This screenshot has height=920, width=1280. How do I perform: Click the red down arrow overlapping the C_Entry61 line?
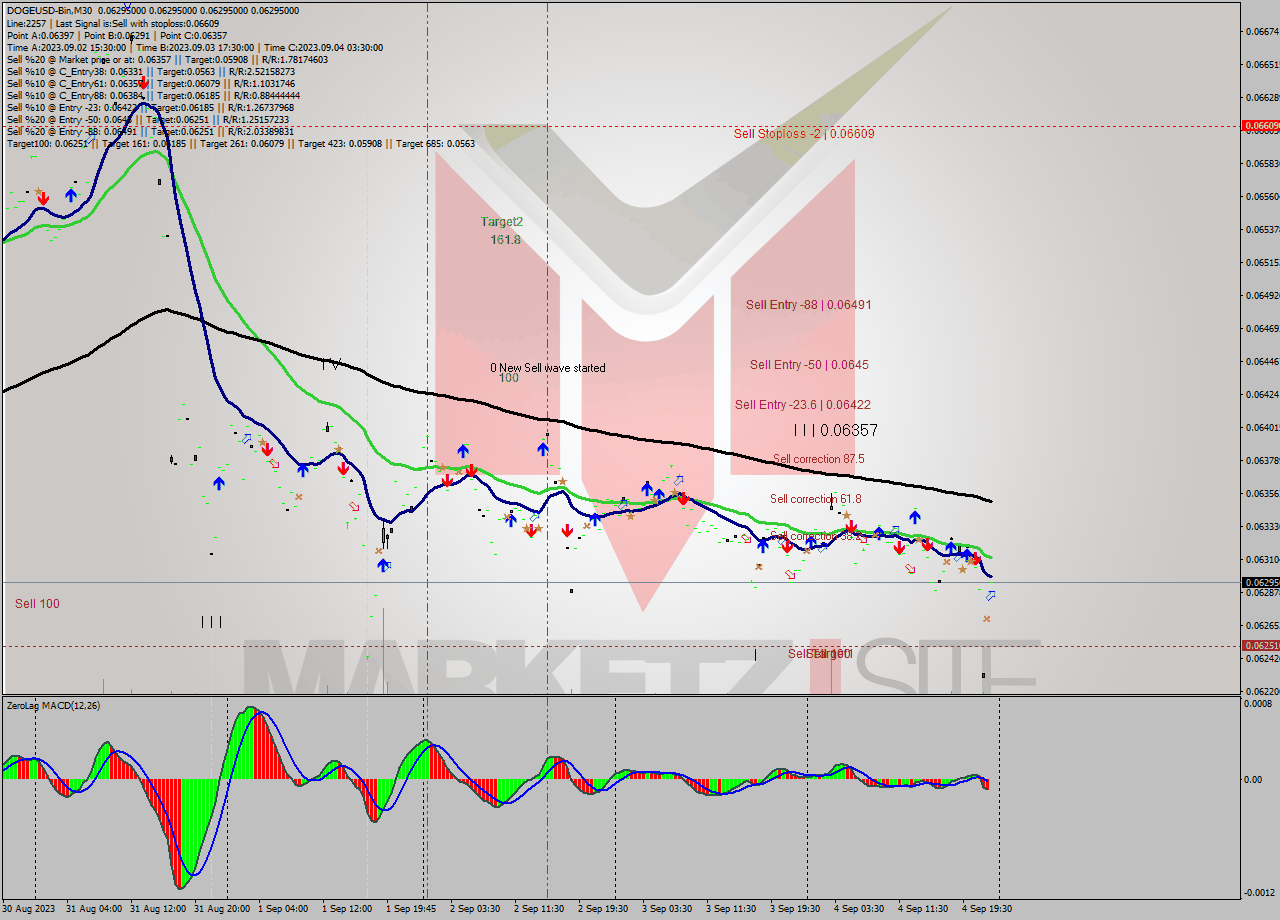coord(143,83)
